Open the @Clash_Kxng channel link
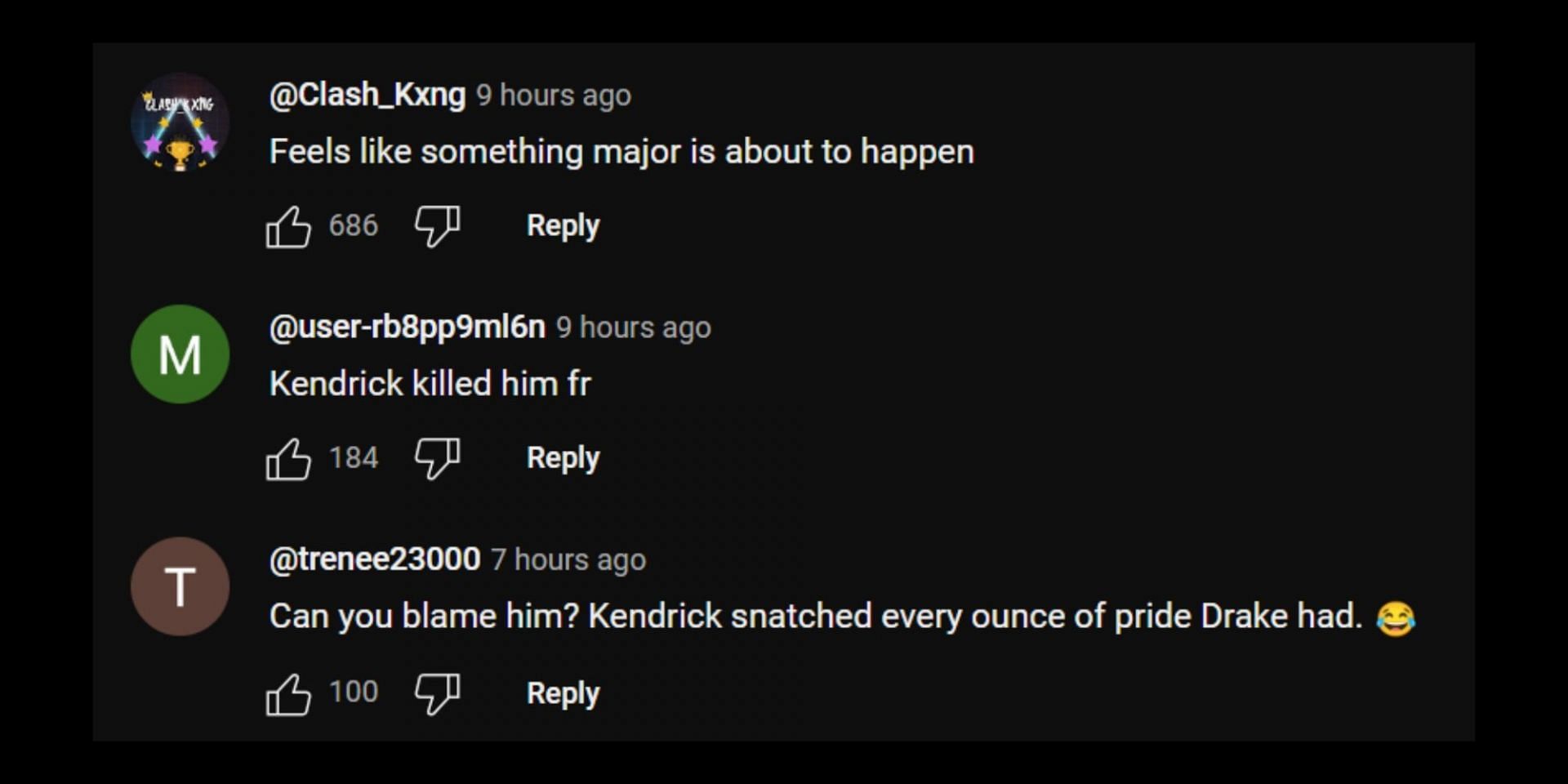This screenshot has width=1568, height=784. pos(367,95)
